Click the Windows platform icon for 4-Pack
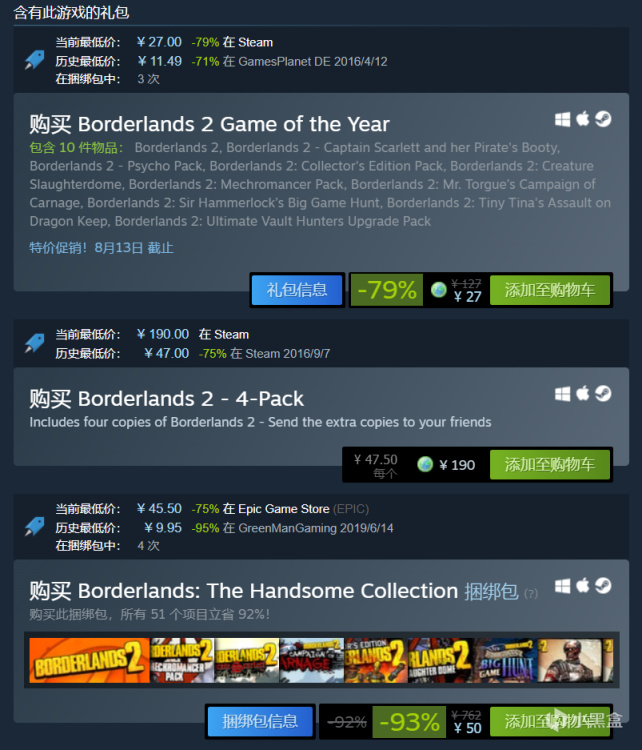 point(563,394)
